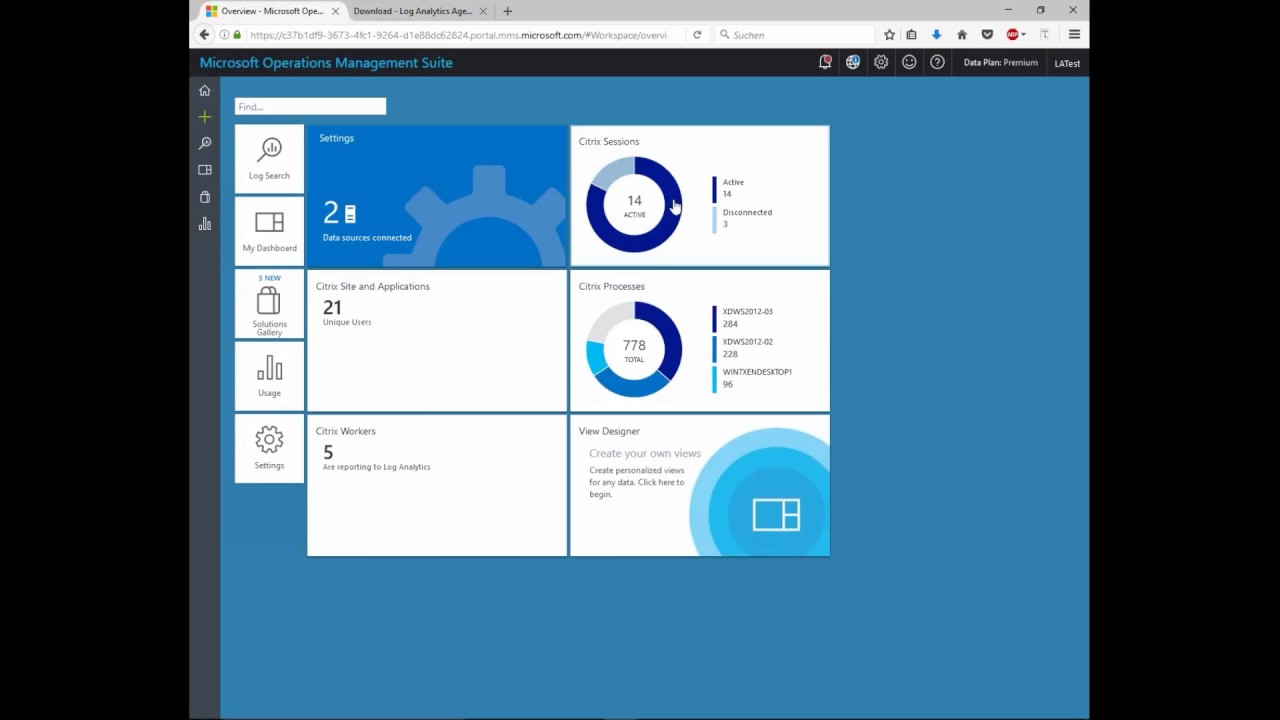The image size is (1280, 720).
Task: Open the sidebar magnifier search icon
Action: [x=205, y=143]
